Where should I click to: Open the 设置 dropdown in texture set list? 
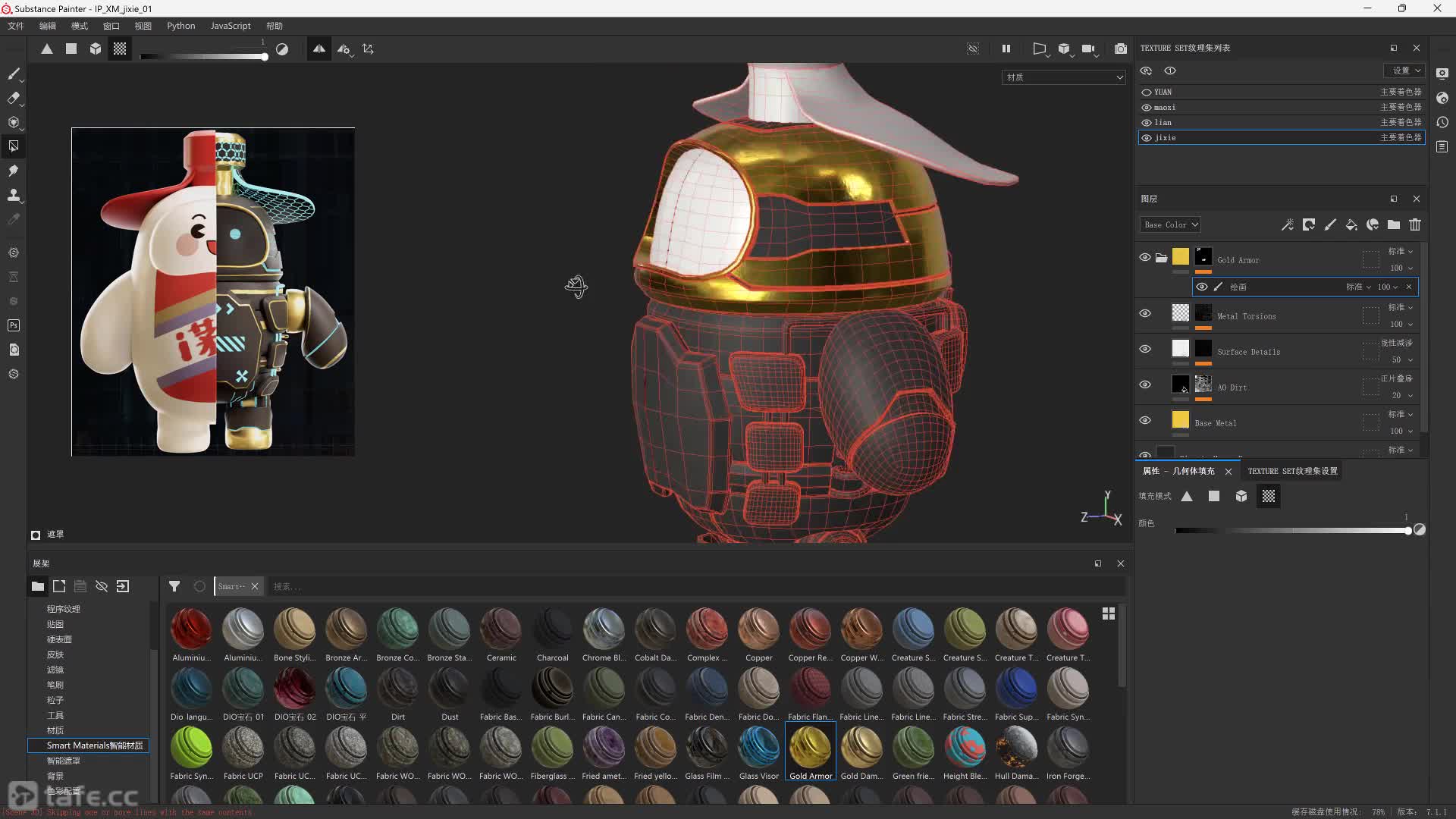click(x=1404, y=71)
